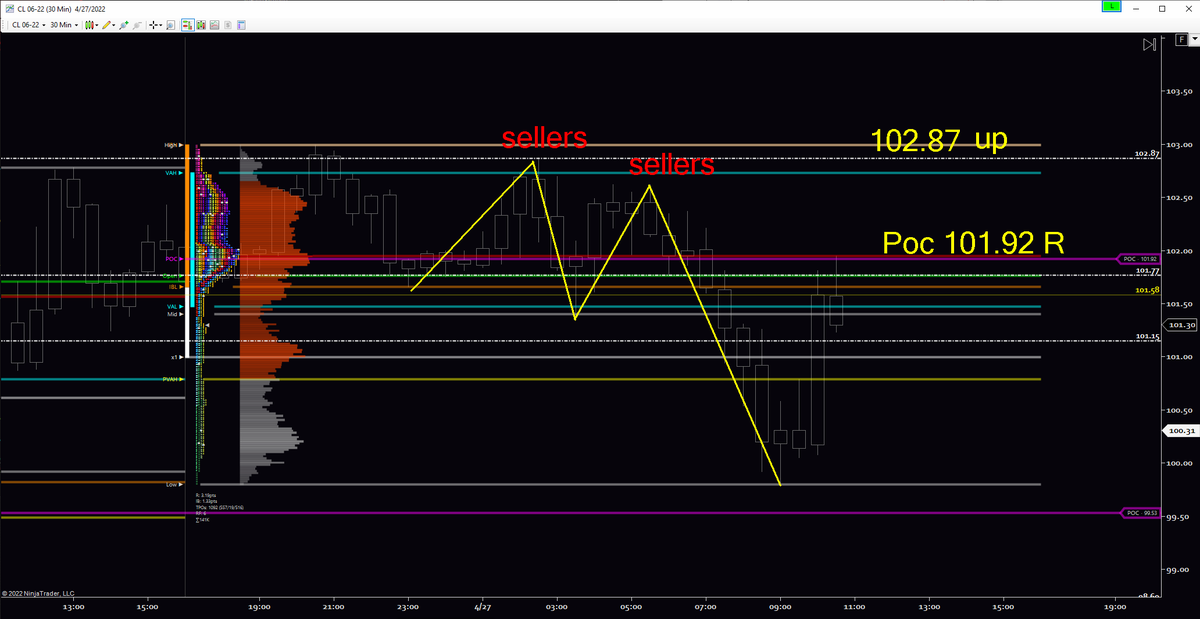This screenshot has height=619, width=1200.
Task: Click the IBL profile label
Action: 174,286
